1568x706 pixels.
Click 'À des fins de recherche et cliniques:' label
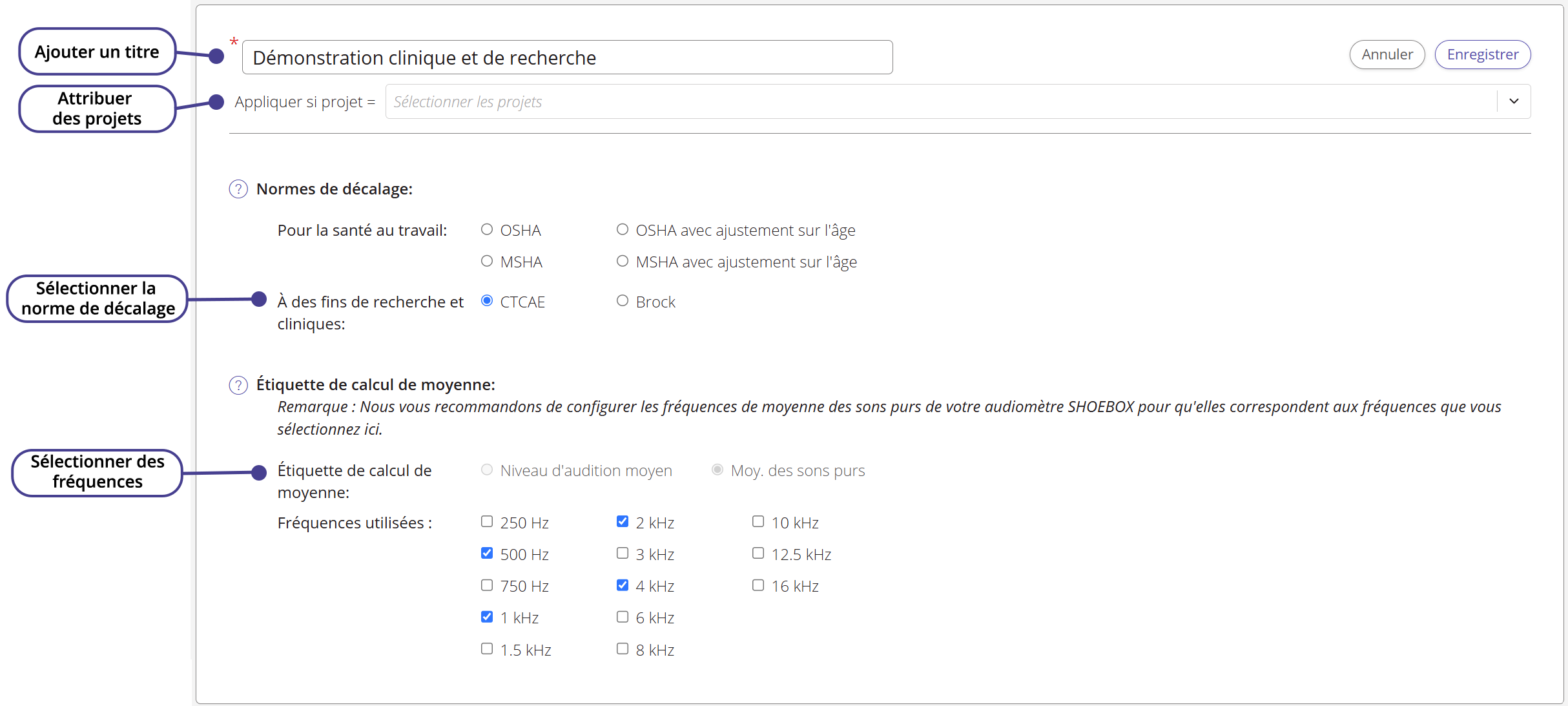point(371,313)
